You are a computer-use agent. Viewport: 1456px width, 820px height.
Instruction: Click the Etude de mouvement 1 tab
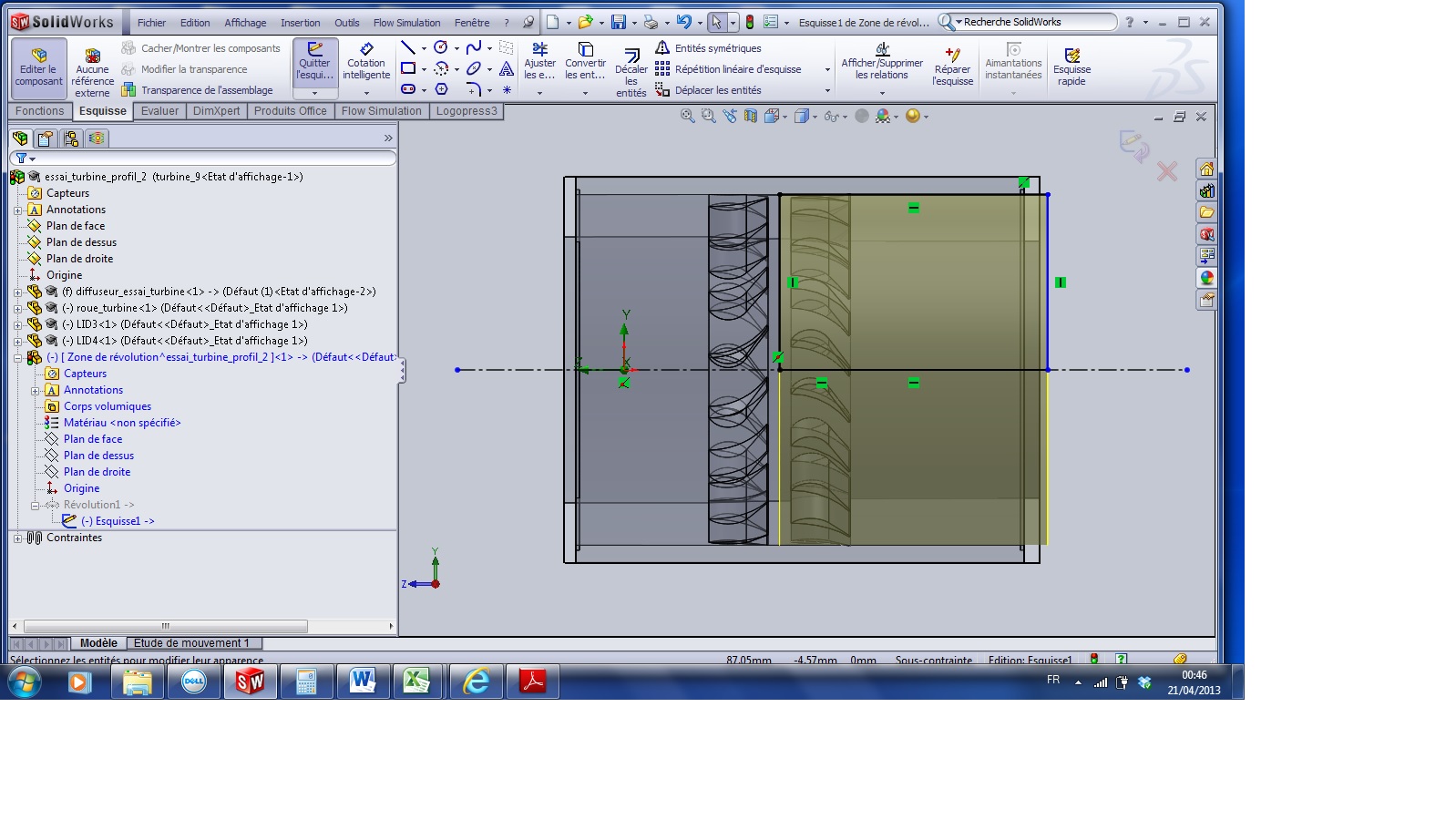191,643
